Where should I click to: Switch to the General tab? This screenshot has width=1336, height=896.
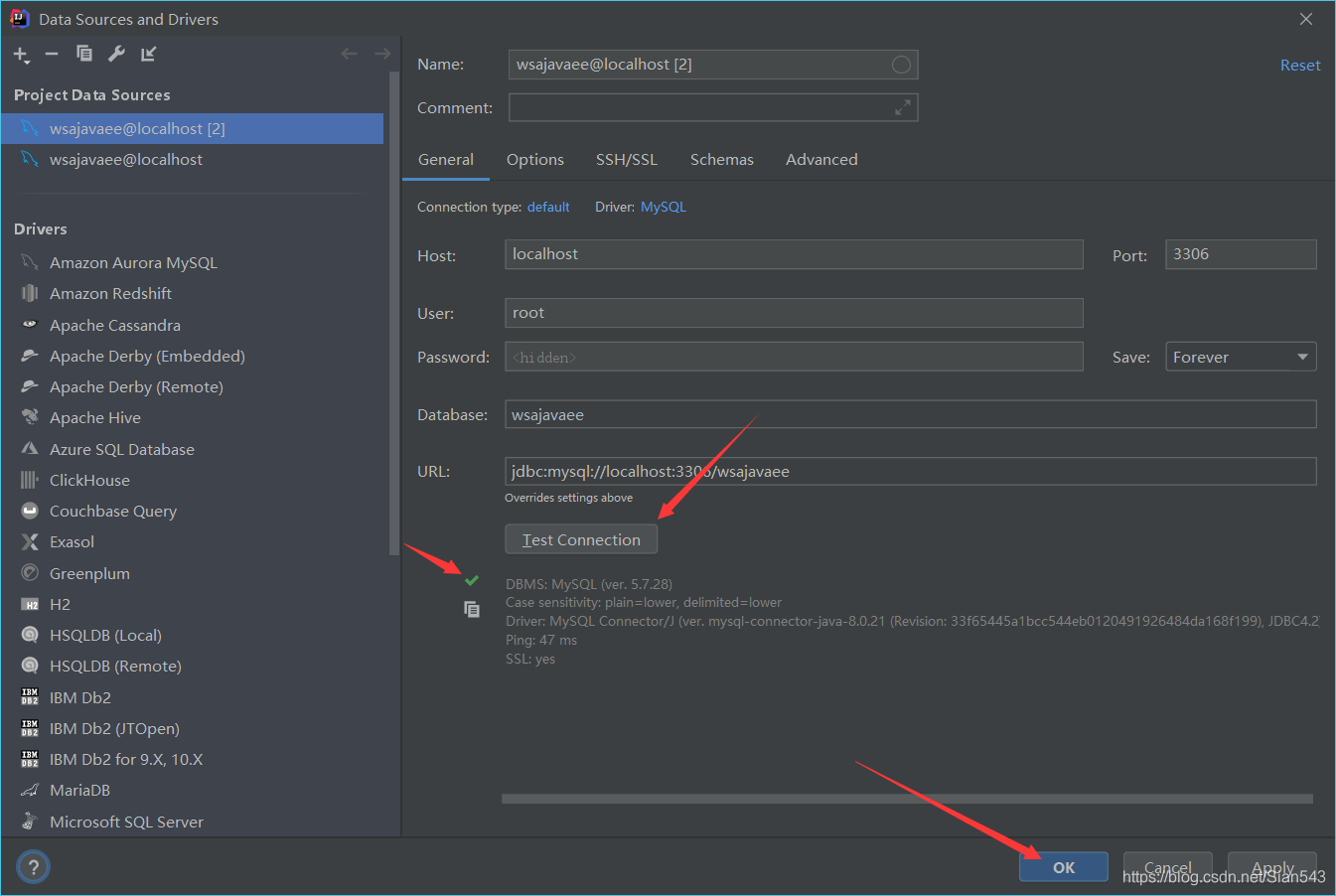point(446,159)
